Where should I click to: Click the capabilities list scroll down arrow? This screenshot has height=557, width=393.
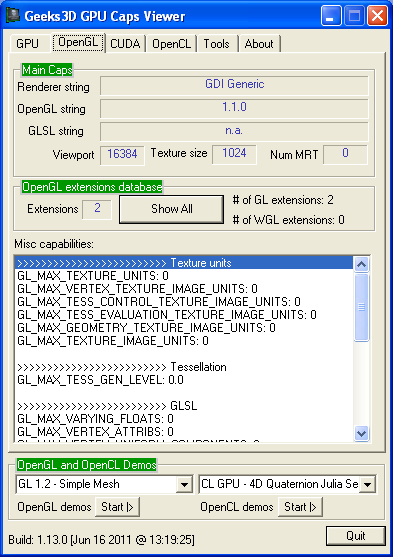pos(361,433)
